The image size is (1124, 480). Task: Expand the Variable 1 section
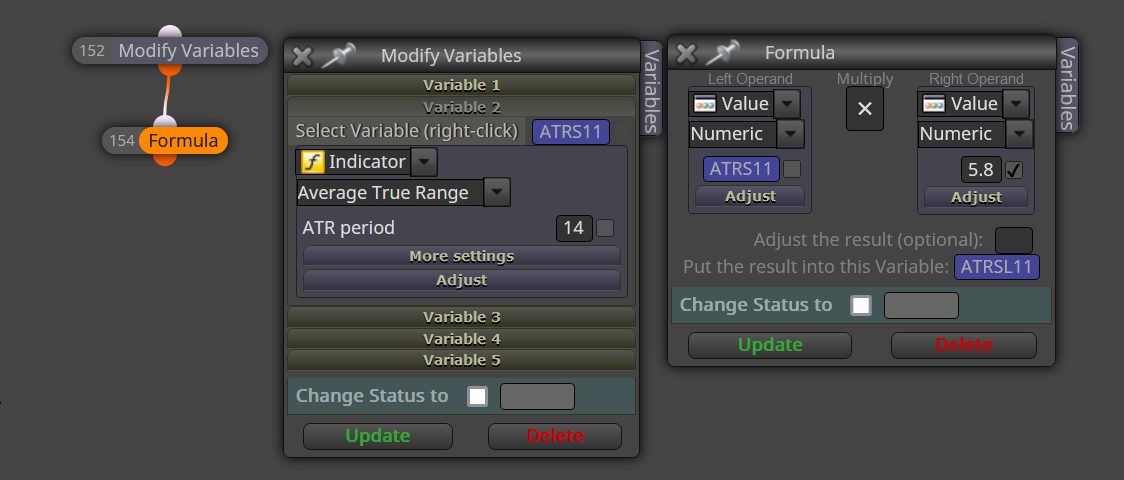click(x=462, y=85)
